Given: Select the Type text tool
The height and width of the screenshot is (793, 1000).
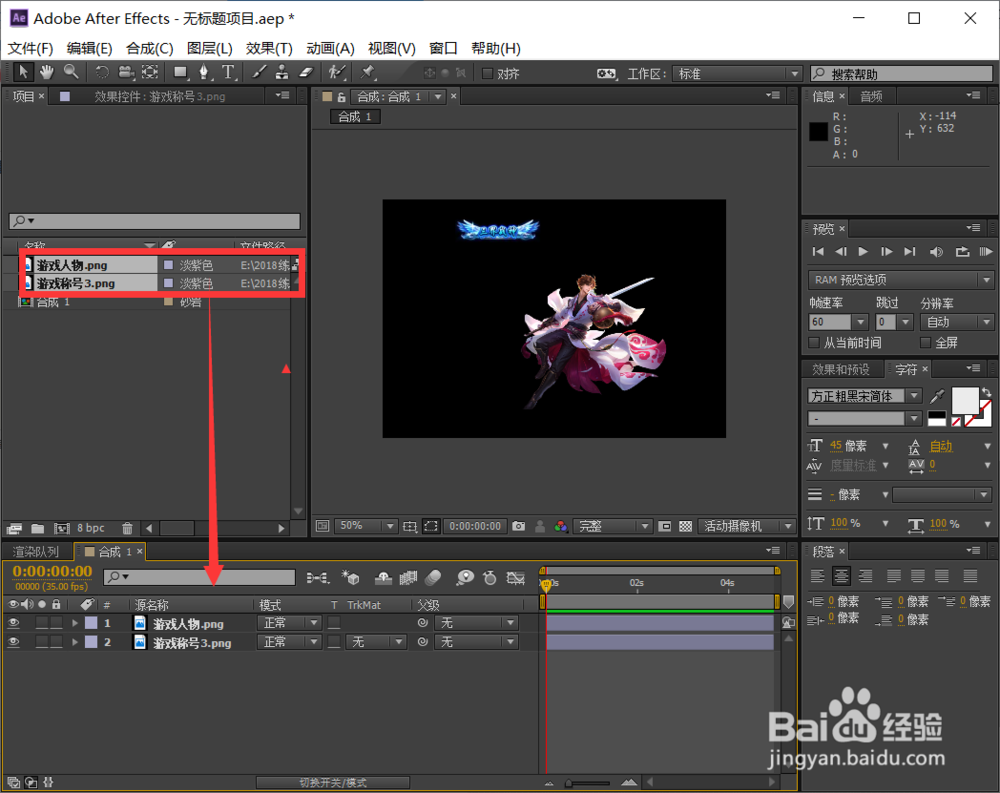Looking at the screenshot, I should point(228,73).
